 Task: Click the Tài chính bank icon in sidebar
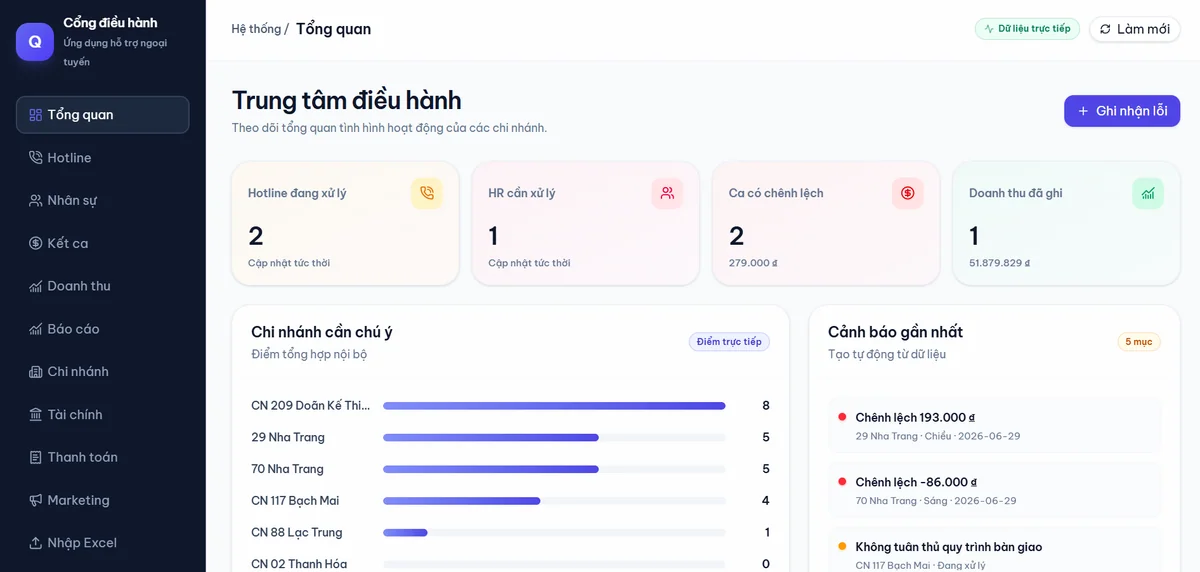coord(36,415)
